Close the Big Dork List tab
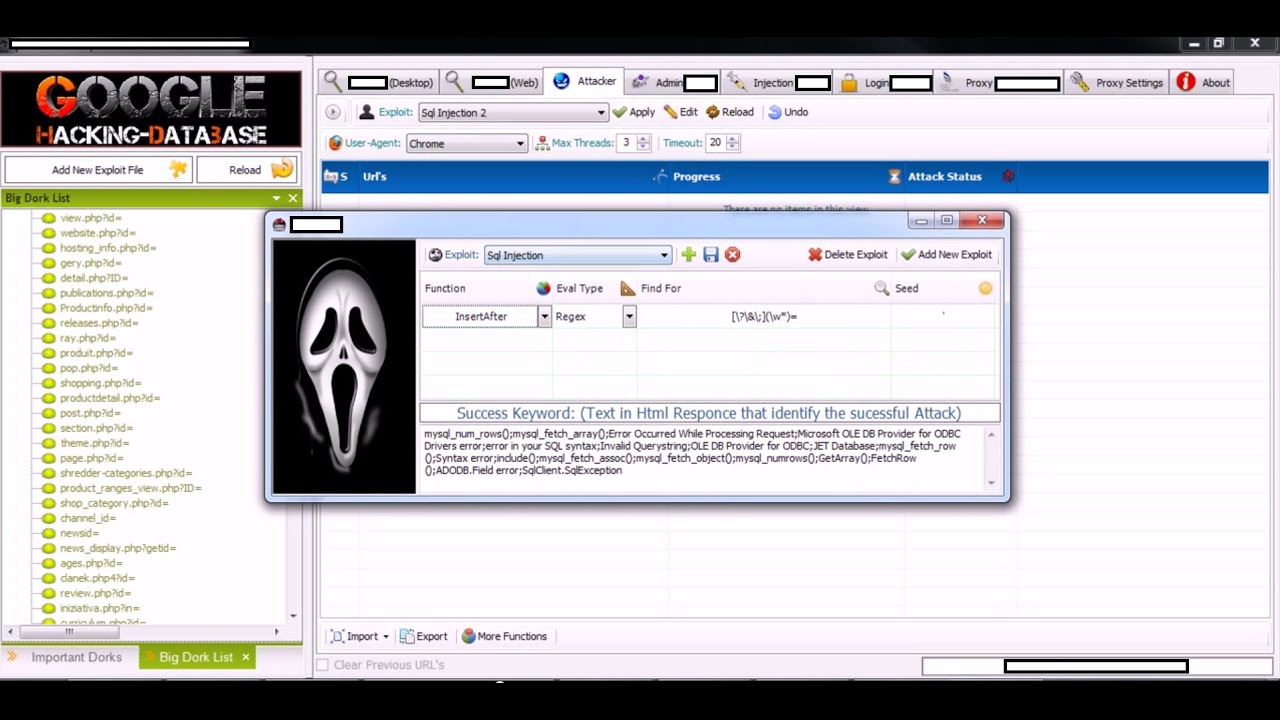The width and height of the screenshot is (1280, 720). 245,657
